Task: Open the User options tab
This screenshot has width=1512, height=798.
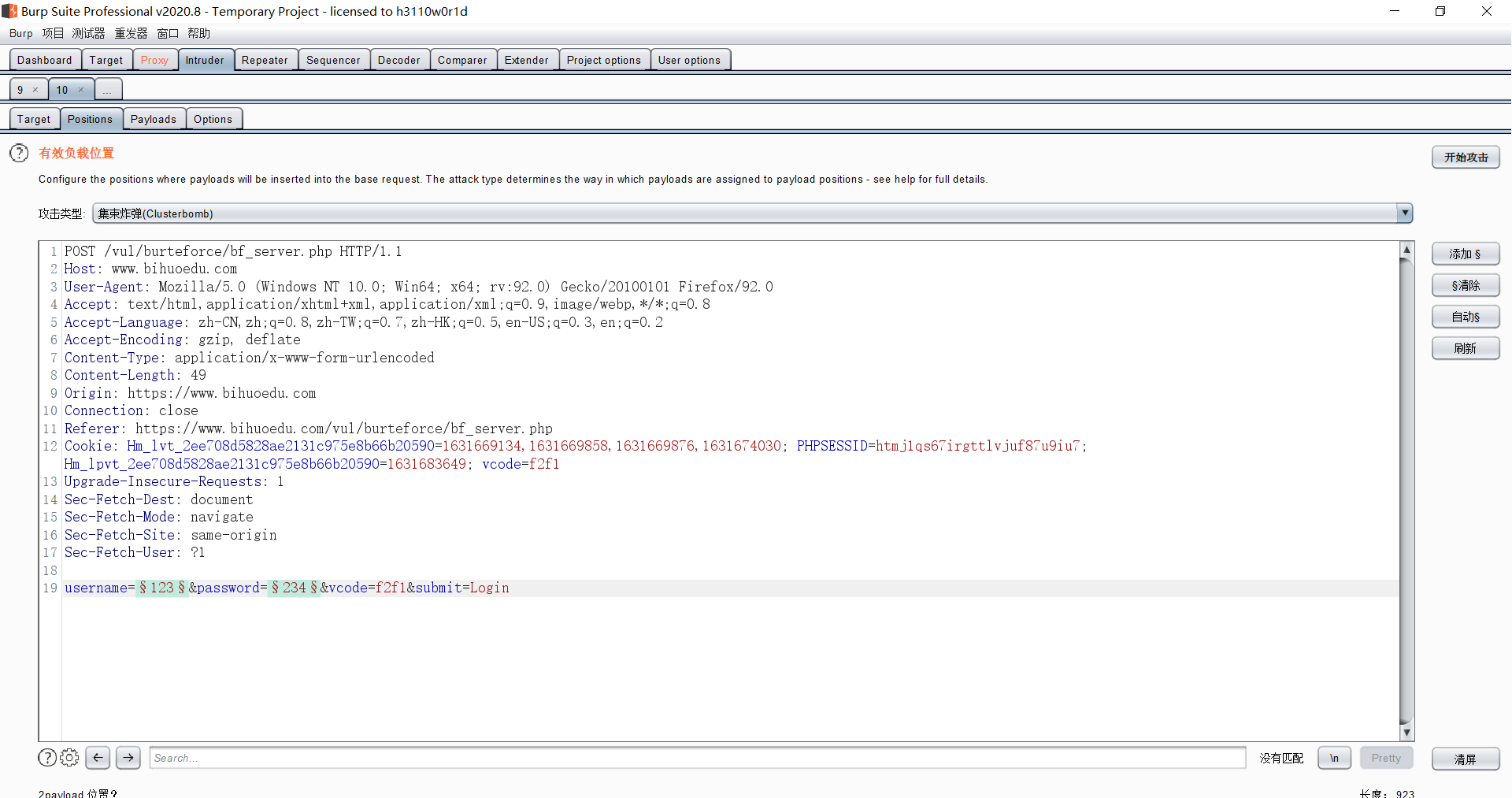Action: 689,60
